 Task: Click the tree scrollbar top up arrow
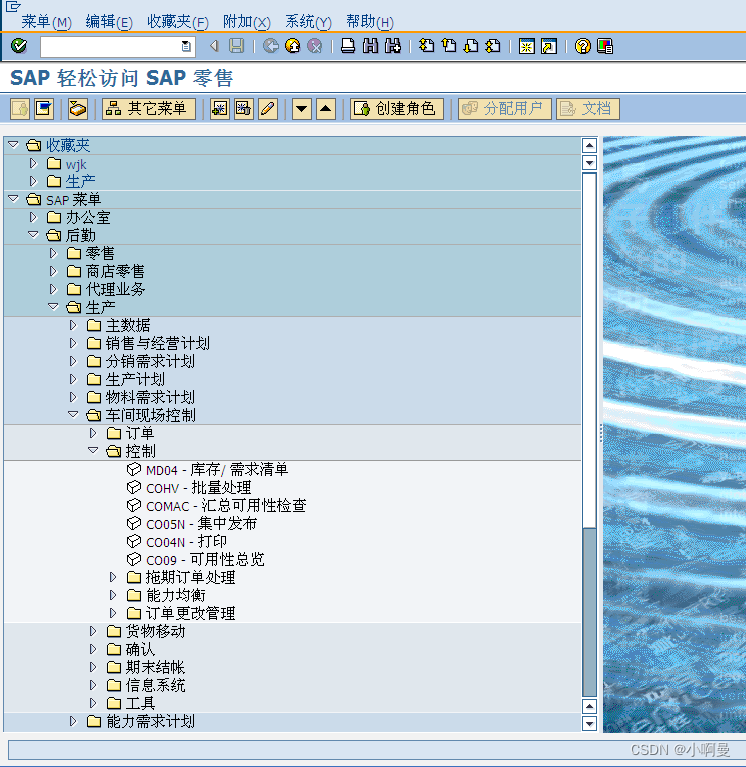pyautogui.click(x=589, y=145)
